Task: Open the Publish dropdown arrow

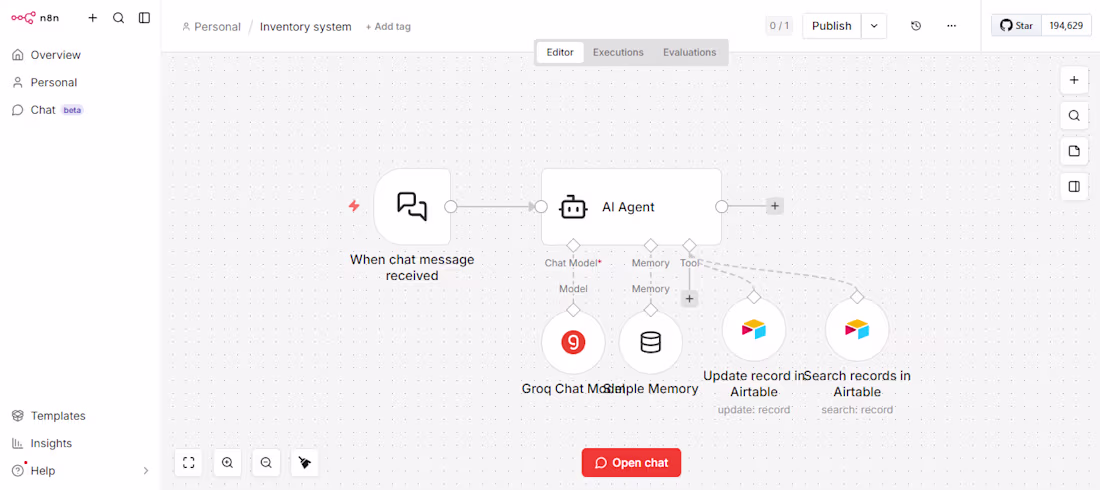Action: (x=874, y=26)
